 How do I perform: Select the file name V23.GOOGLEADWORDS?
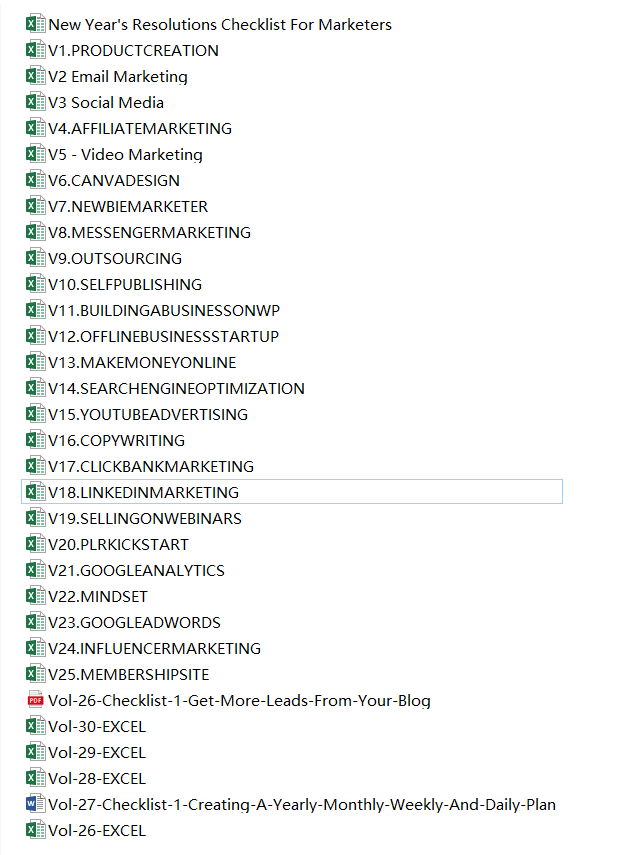pyautogui.click(x=135, y=623)
